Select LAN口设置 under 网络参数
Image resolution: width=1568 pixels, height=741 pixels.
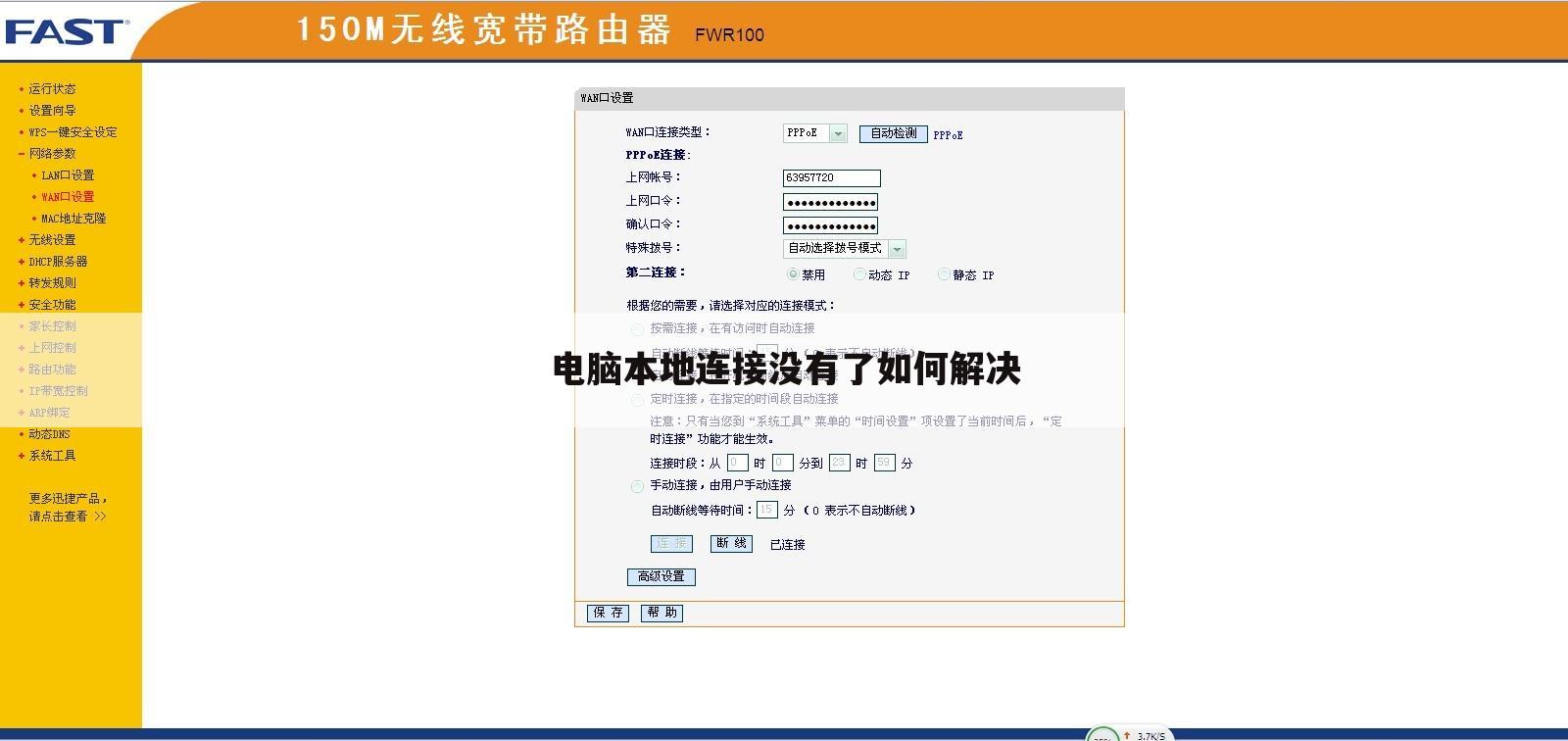click(x=68, y=174)
